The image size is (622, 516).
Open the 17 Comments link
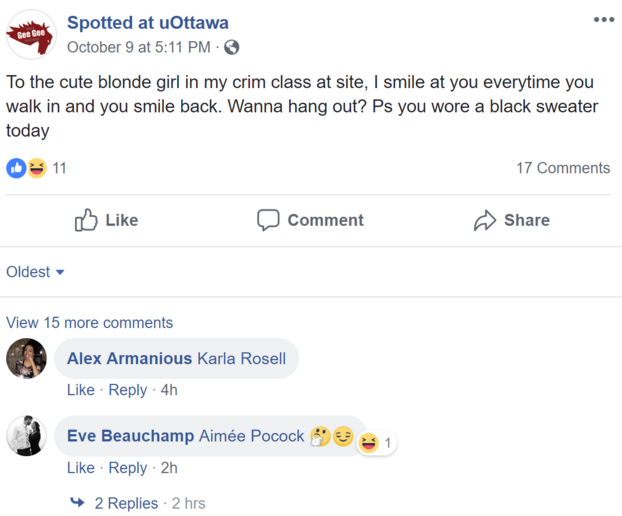coord(562,168)
